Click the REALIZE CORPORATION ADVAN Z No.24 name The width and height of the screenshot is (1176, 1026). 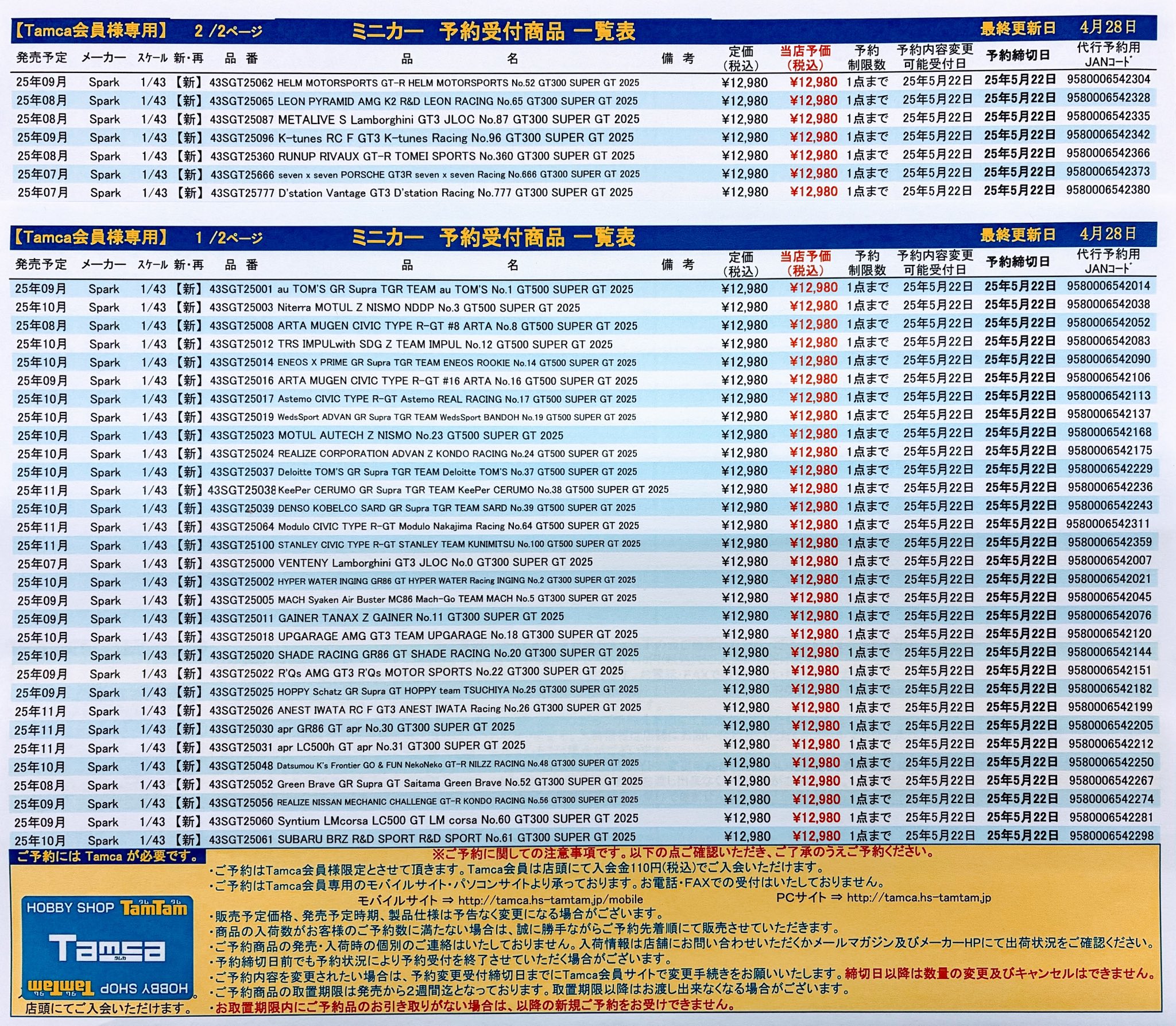pos(458,454)
